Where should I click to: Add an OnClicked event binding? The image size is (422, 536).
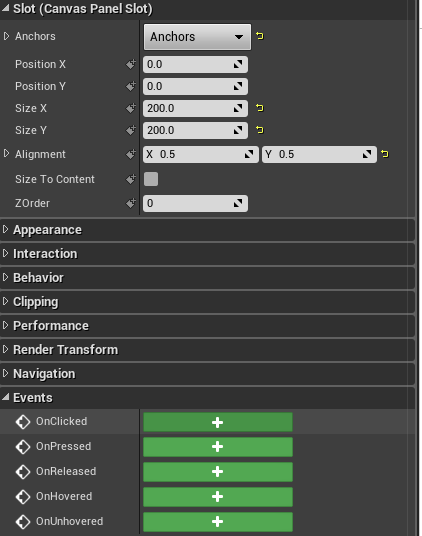pos(218,422)
